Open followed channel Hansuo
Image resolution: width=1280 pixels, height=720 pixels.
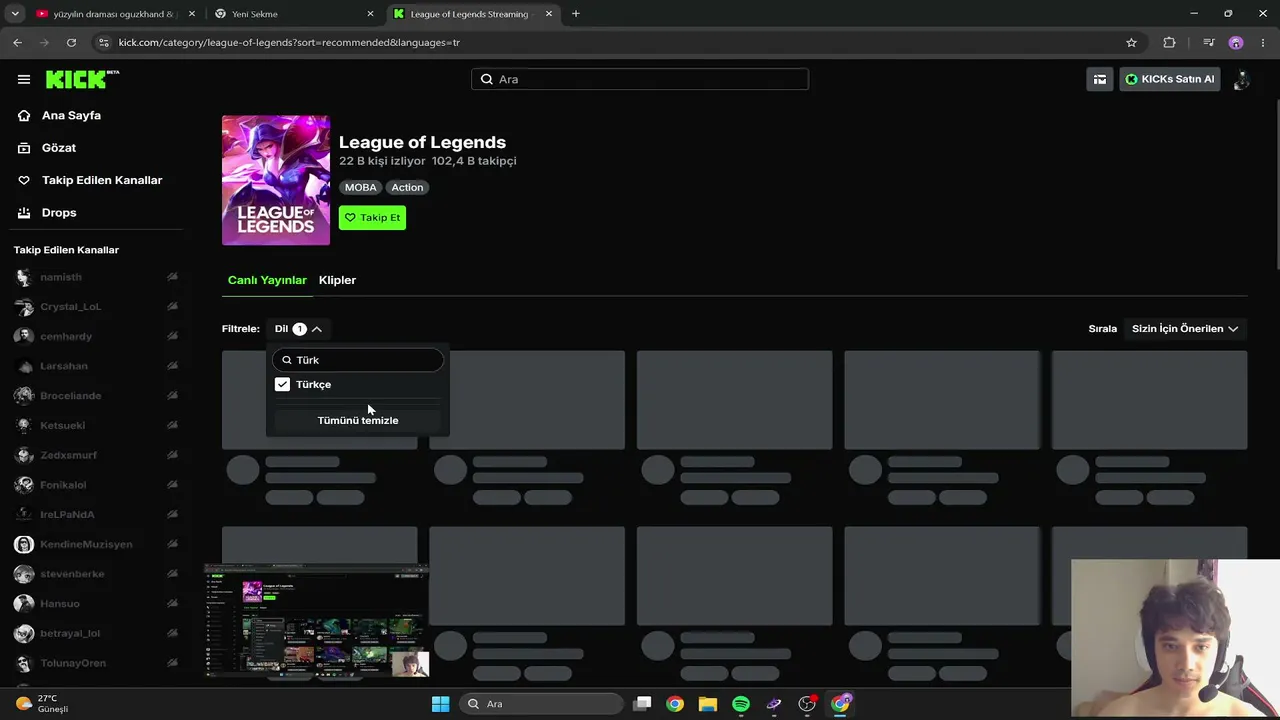pyautogui.click(x=60, y=604)
